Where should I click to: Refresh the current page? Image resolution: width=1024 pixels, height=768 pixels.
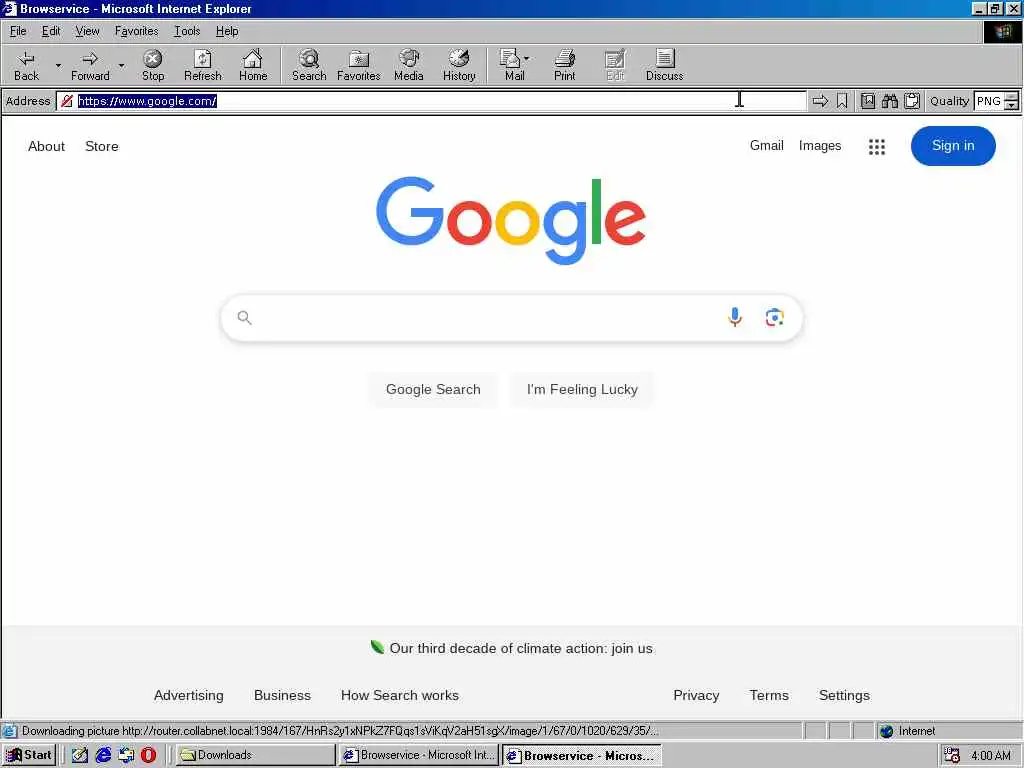coord(202,65)
